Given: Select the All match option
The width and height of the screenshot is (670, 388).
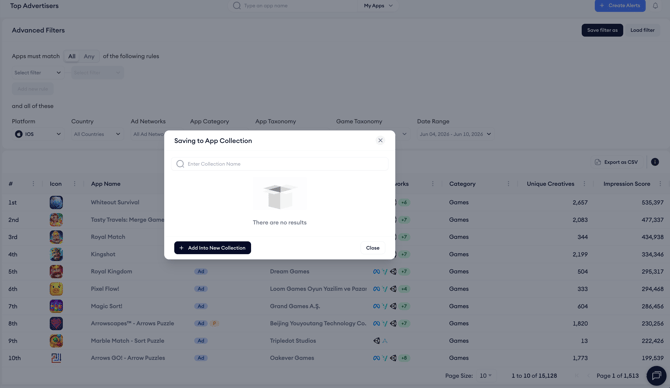Looking at the screenshot, I should click(72, 56).
